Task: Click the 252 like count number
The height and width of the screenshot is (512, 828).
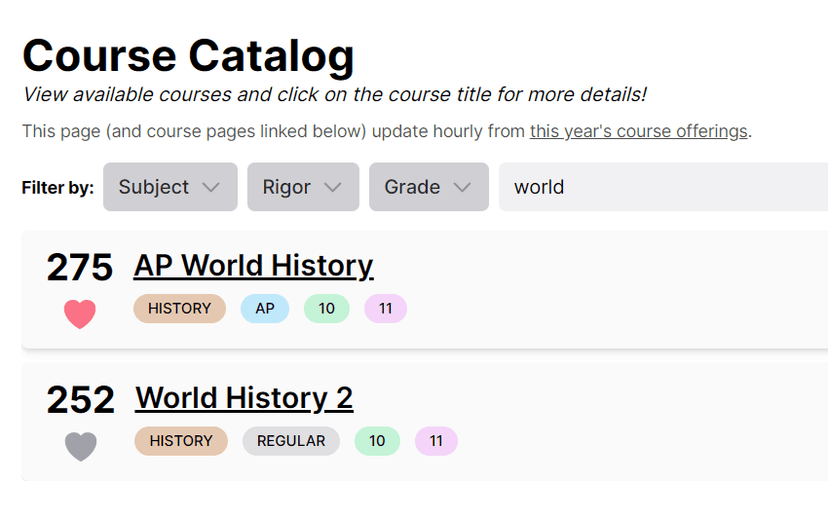Action: click(x=80, y=400)
